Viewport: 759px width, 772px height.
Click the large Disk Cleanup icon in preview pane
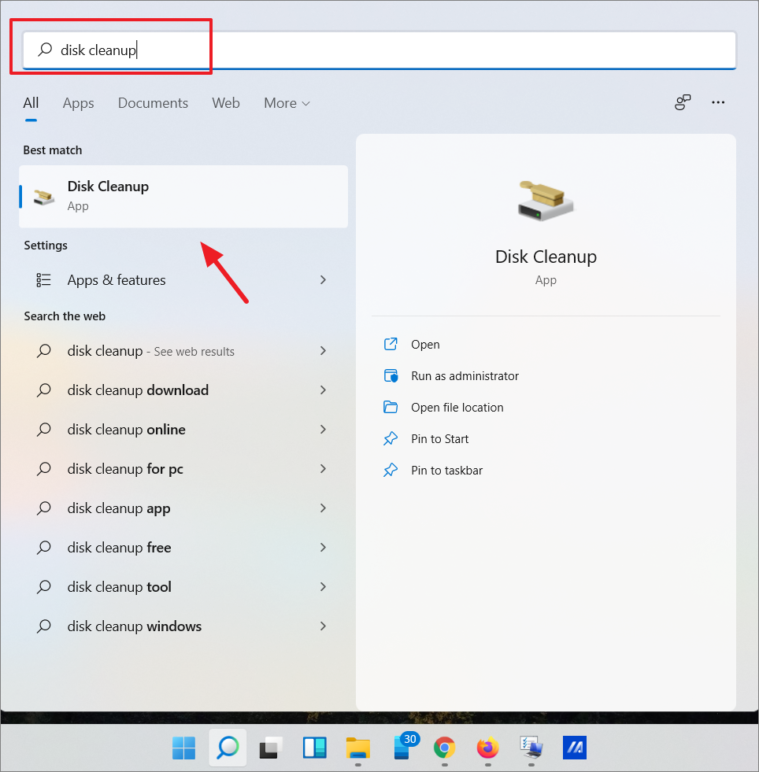(x=545, y=200)
